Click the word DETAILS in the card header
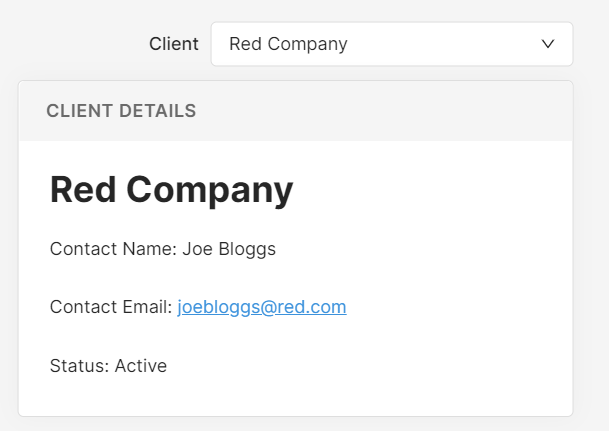This screenshot has width=609, height=431. [x=158, y=111]
